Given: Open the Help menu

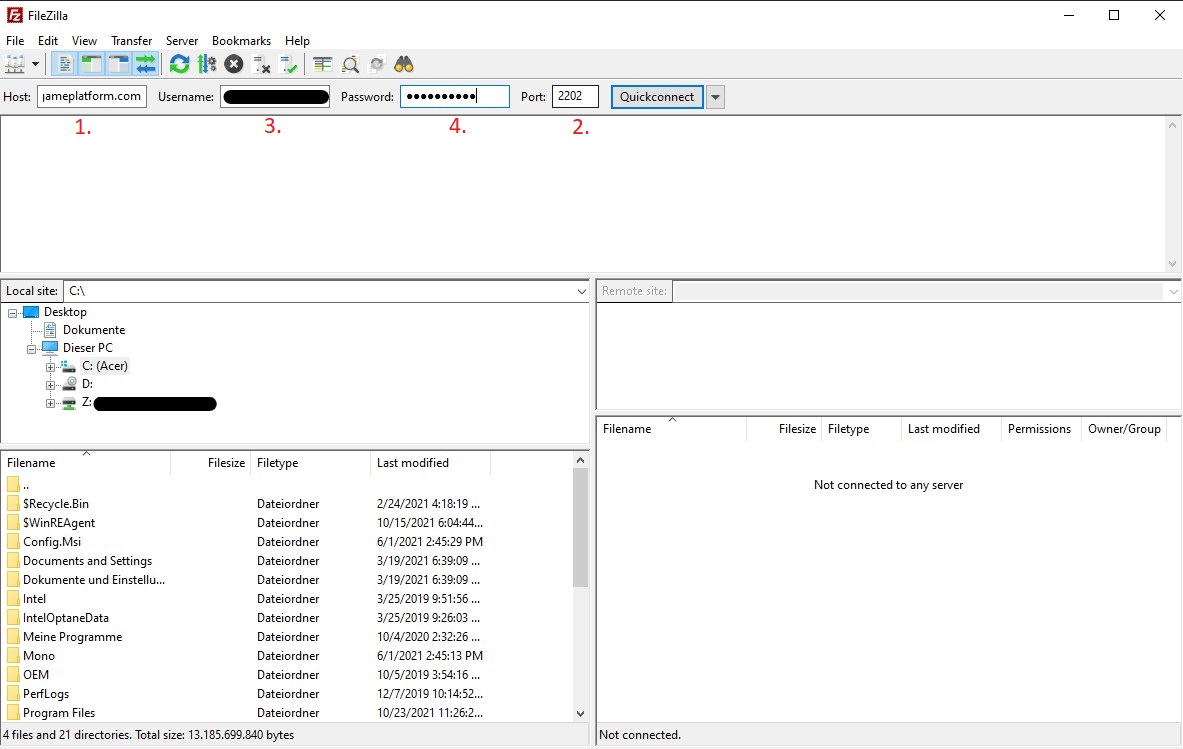Looking at the screenshot, I should pos(297,41).
